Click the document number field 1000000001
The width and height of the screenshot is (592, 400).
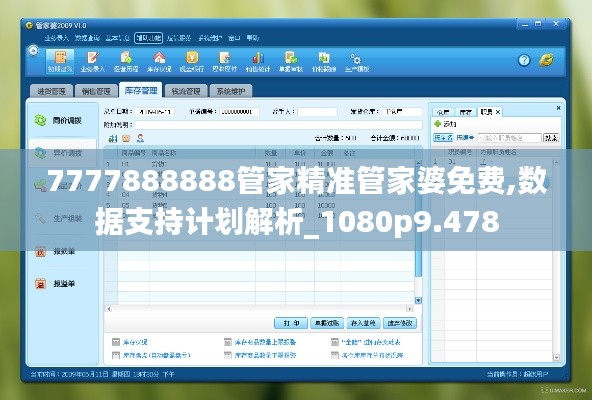coord(239,112)
